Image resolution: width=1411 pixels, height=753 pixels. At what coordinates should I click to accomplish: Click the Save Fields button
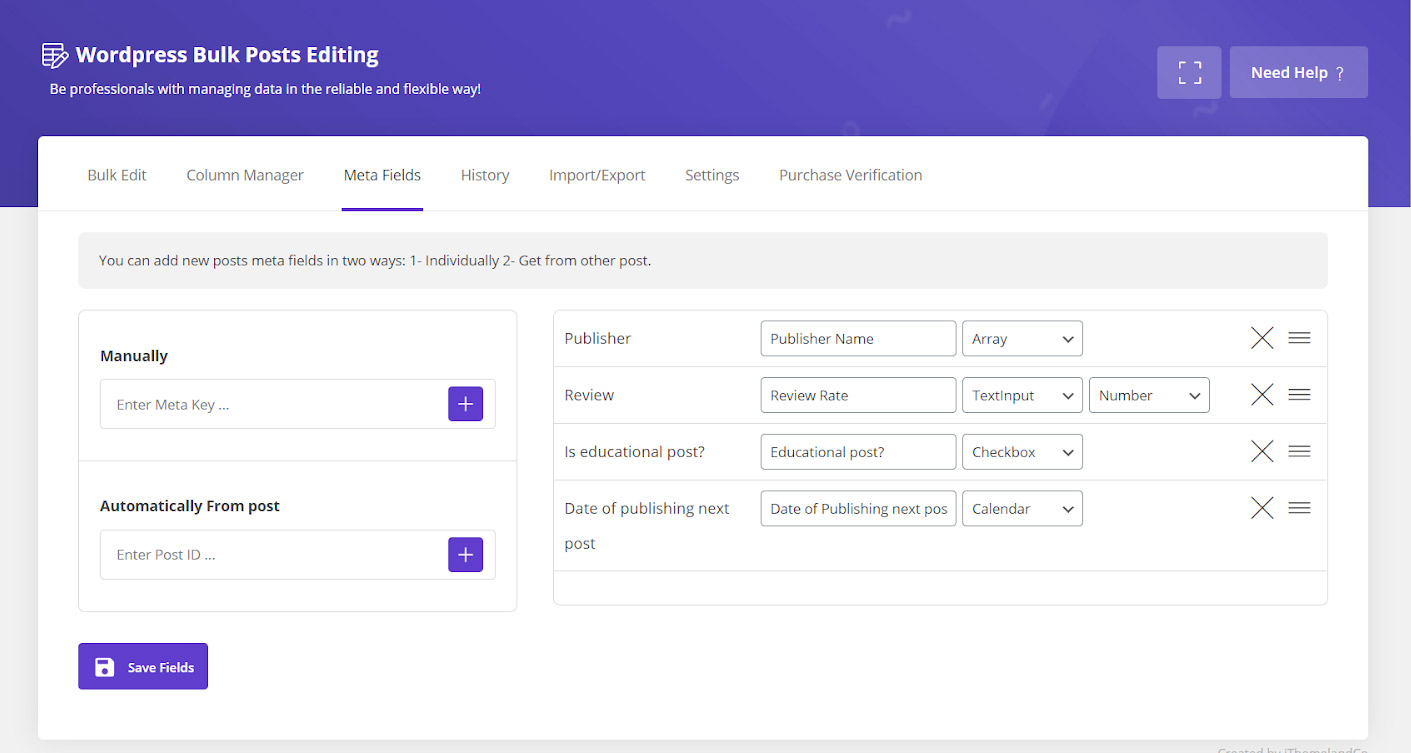click(143, 666)
